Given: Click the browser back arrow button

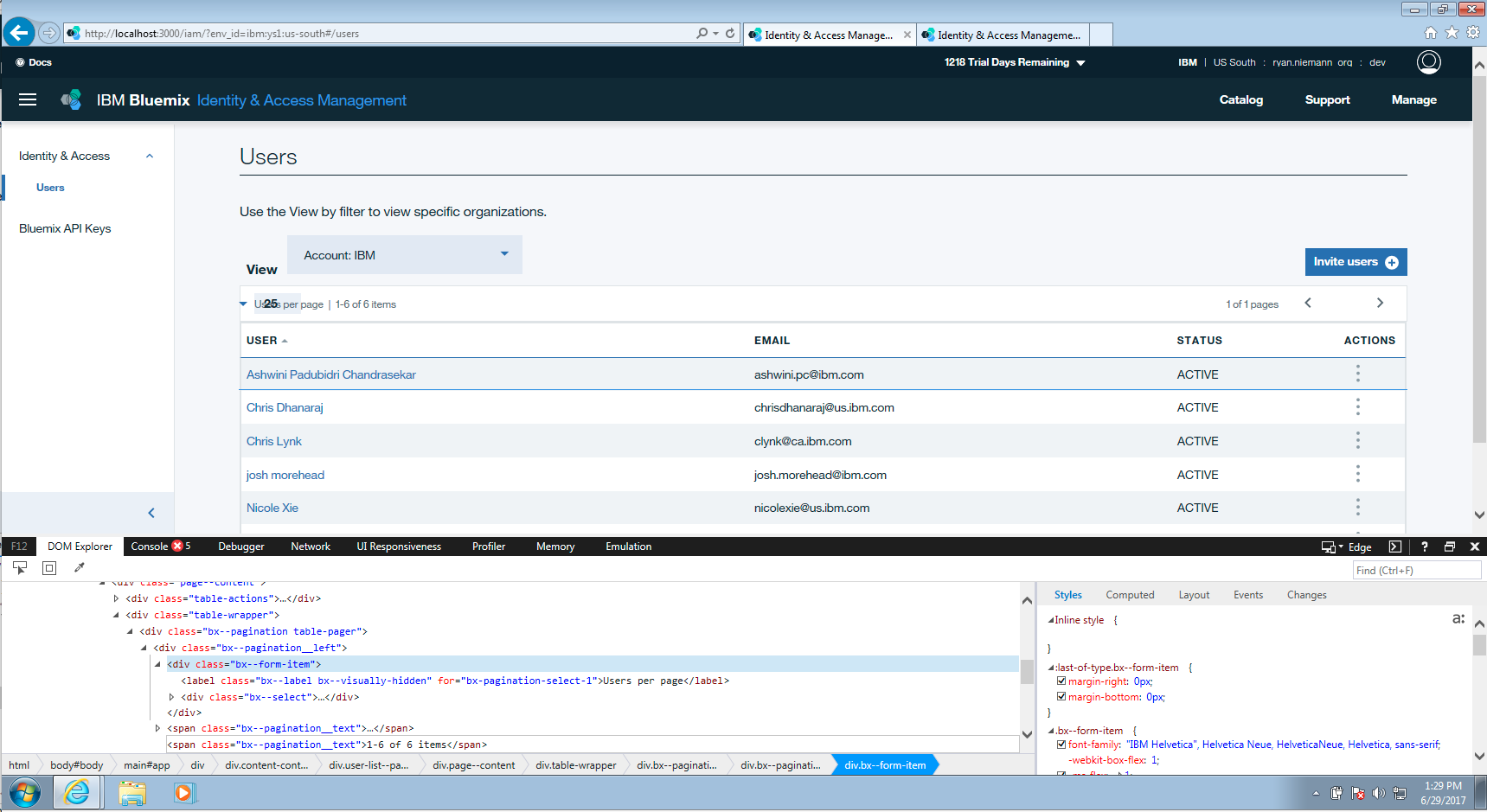Looking at the screenshot, I should 19,33.
